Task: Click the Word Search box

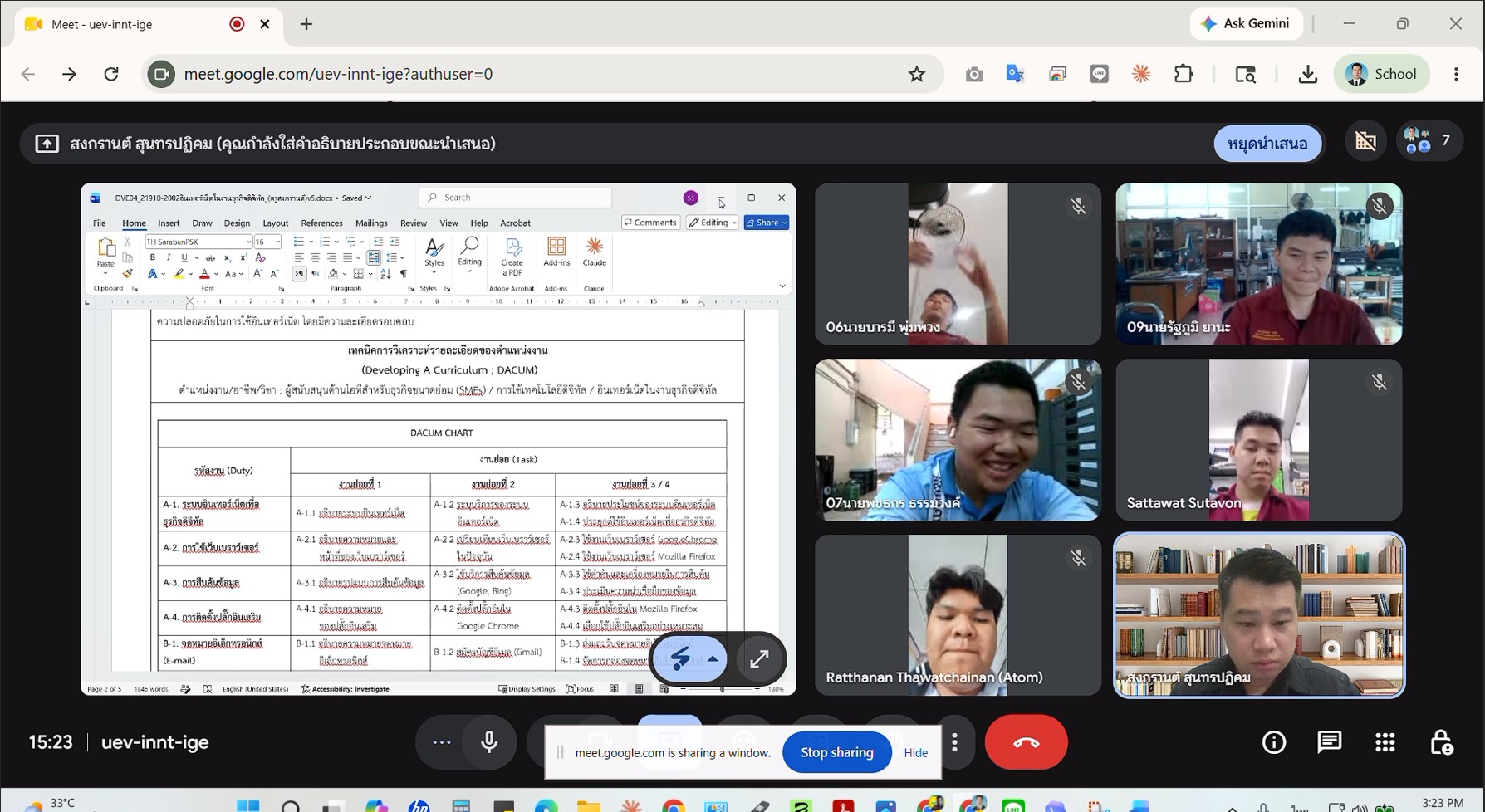Action: coord(516,198)
